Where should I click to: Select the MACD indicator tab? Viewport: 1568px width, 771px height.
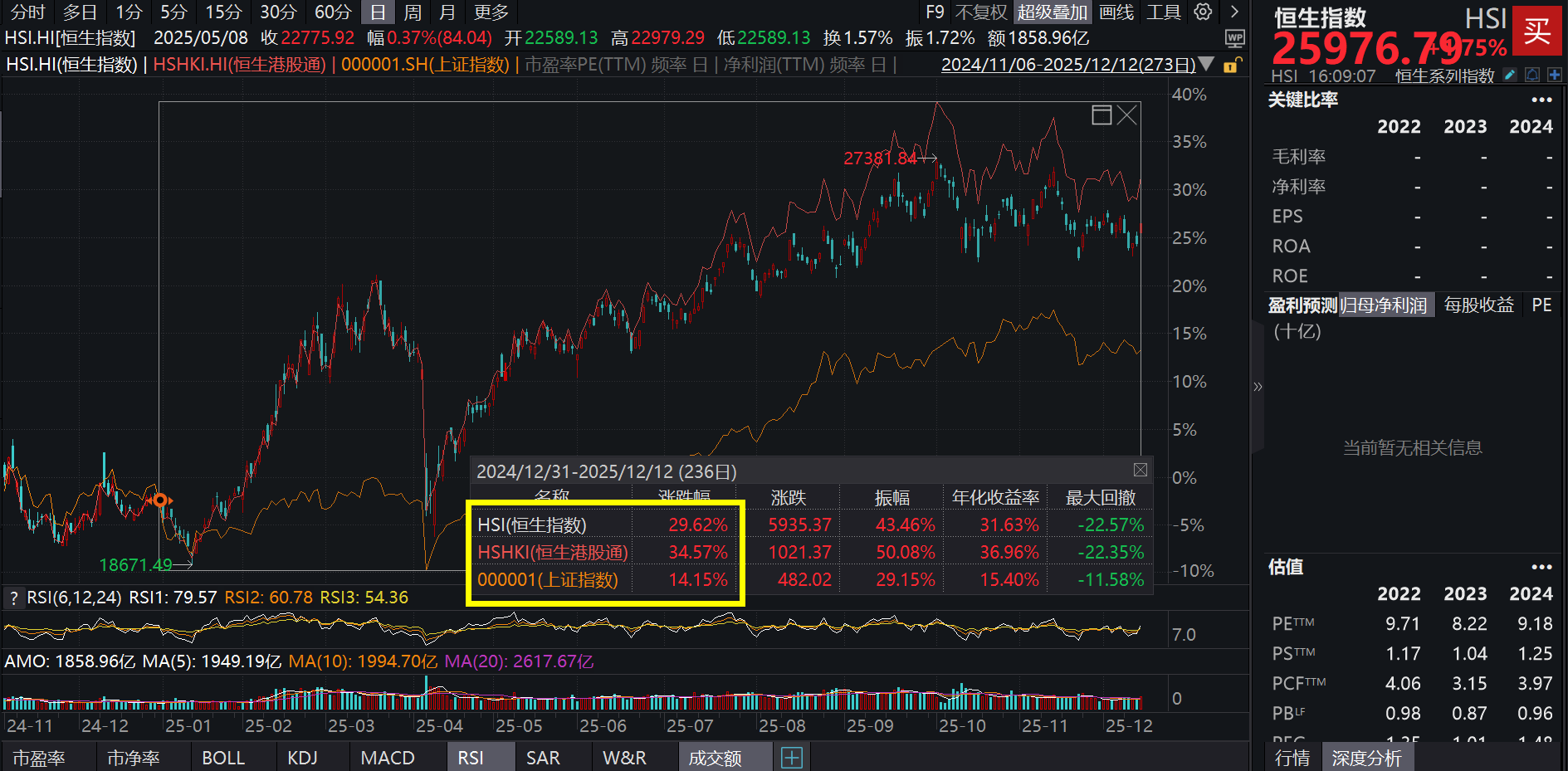[x=387, y=757]
